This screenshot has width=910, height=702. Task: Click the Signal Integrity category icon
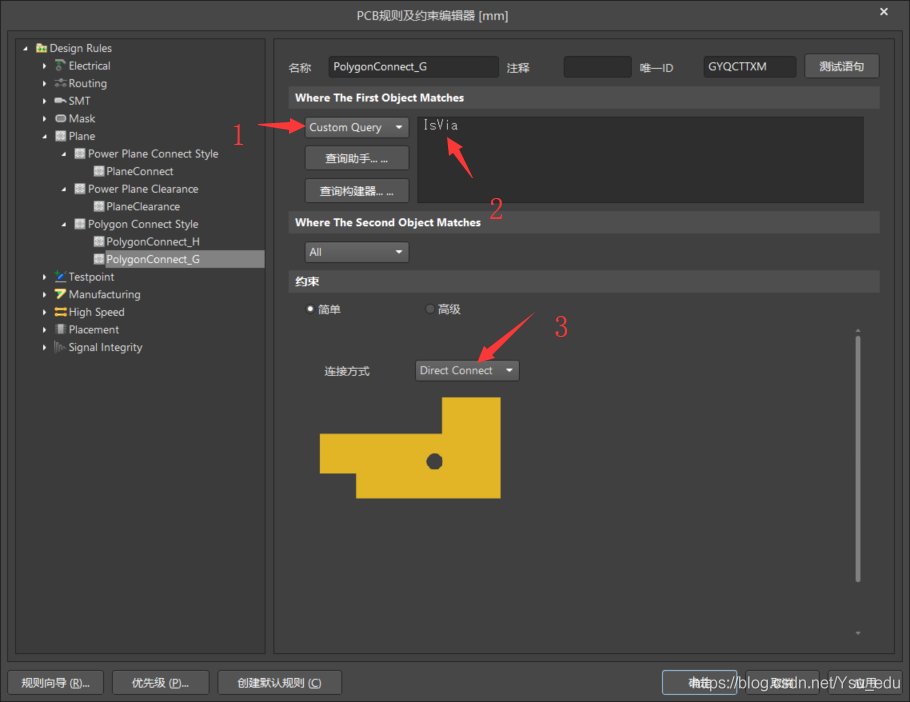click(x=60, y=347)
